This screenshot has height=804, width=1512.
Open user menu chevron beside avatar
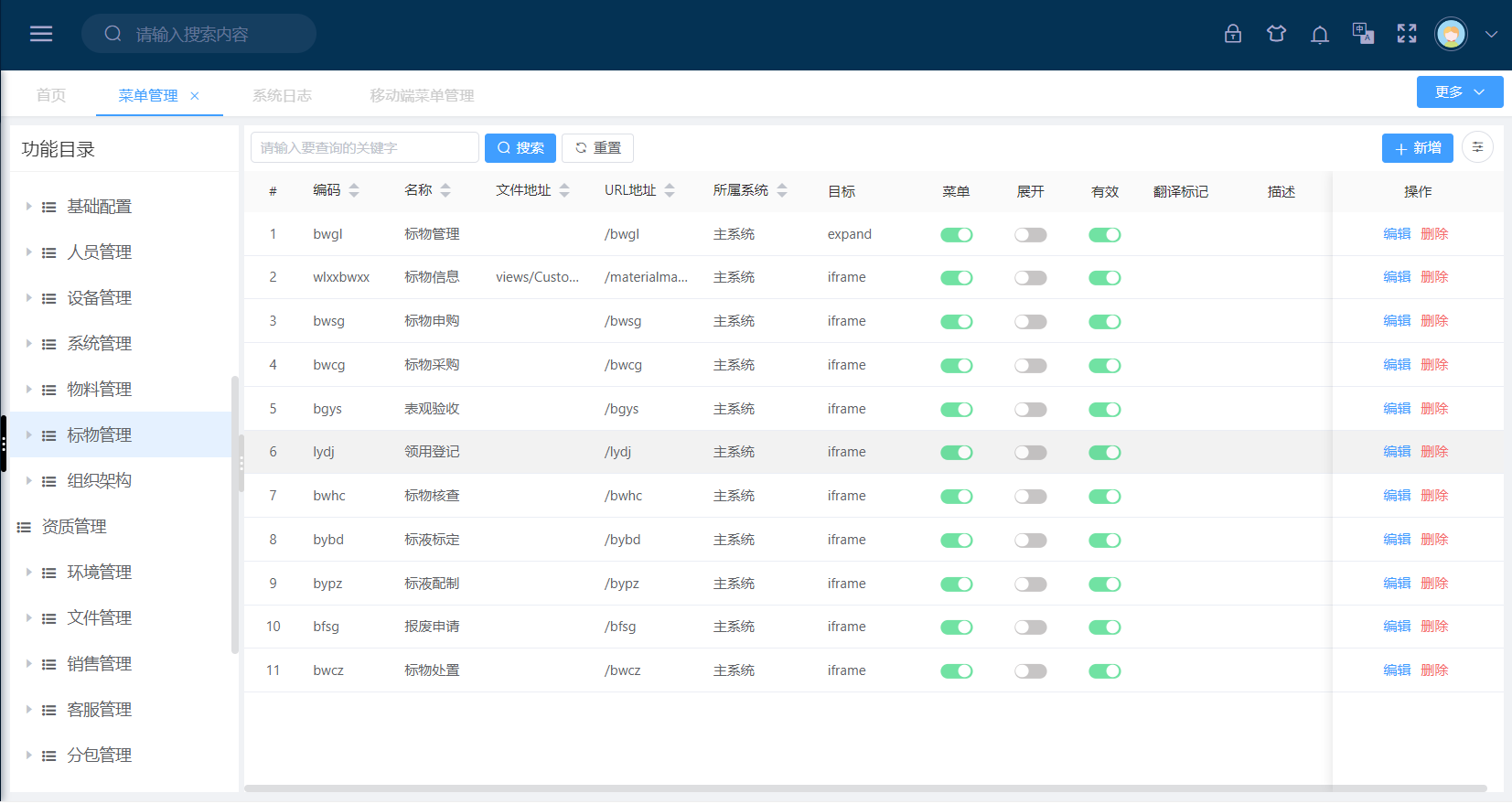pyautogui.click(x=1491, y=35)
